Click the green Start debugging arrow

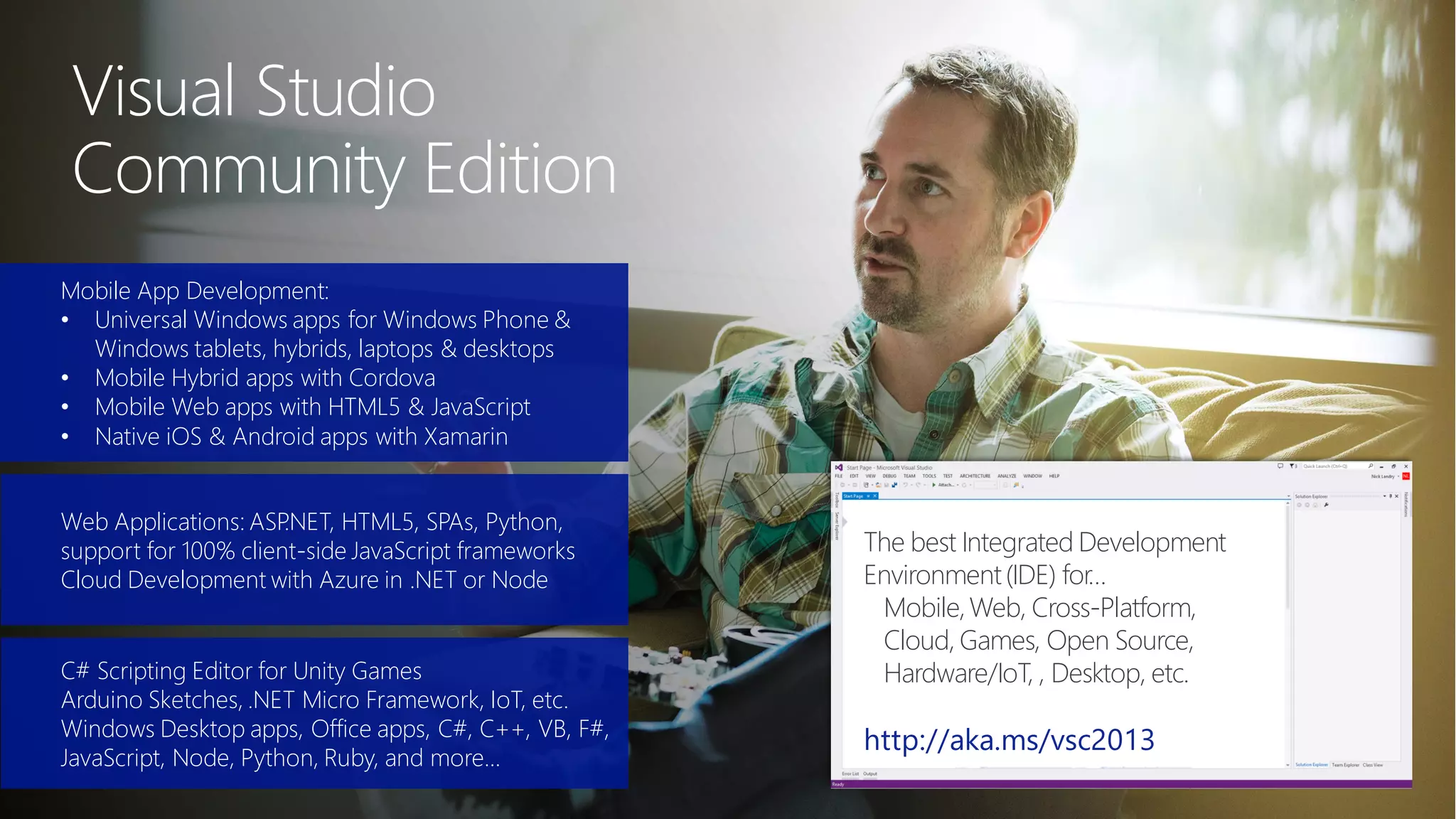934,485
